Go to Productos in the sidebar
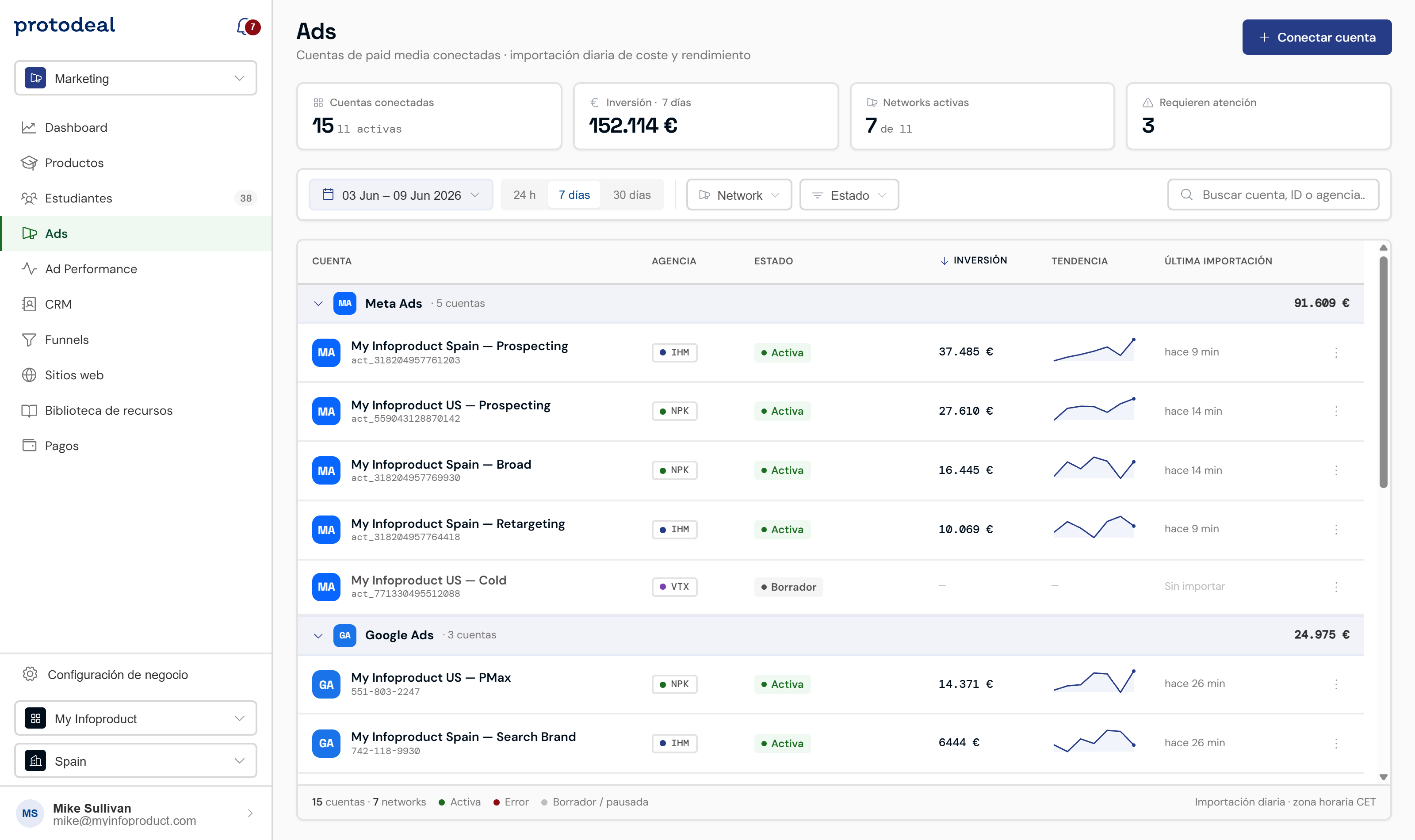The image size is (1415, 840). click(x=136, y=163)
